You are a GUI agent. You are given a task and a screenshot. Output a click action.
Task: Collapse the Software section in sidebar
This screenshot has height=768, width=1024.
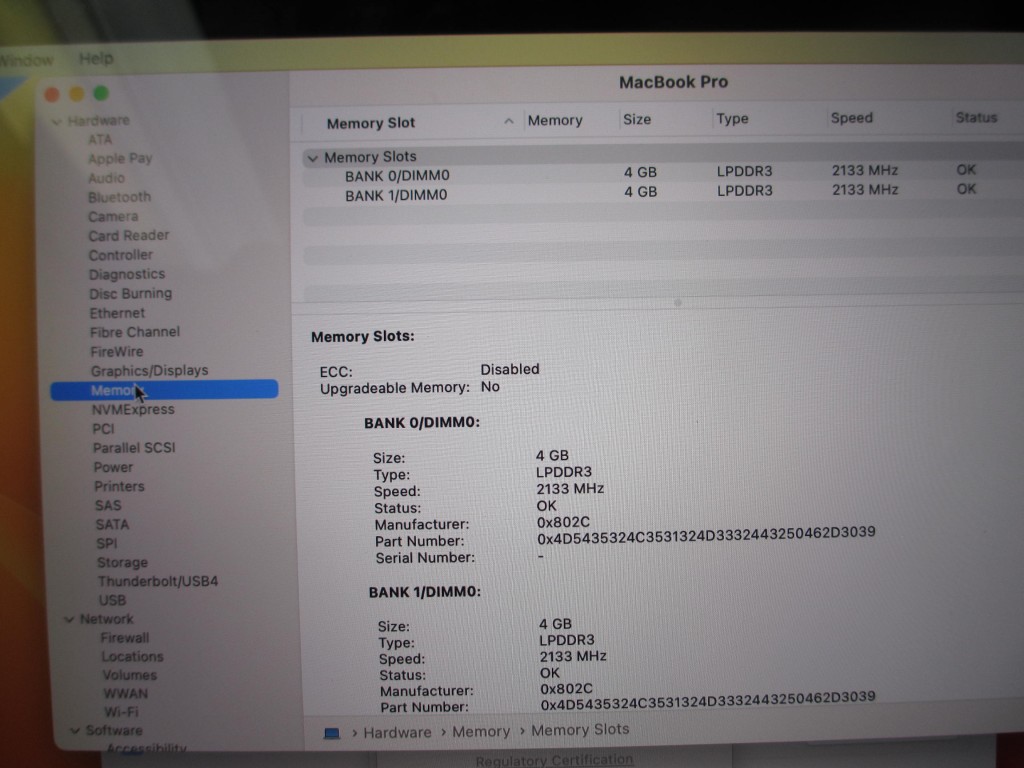75,731
